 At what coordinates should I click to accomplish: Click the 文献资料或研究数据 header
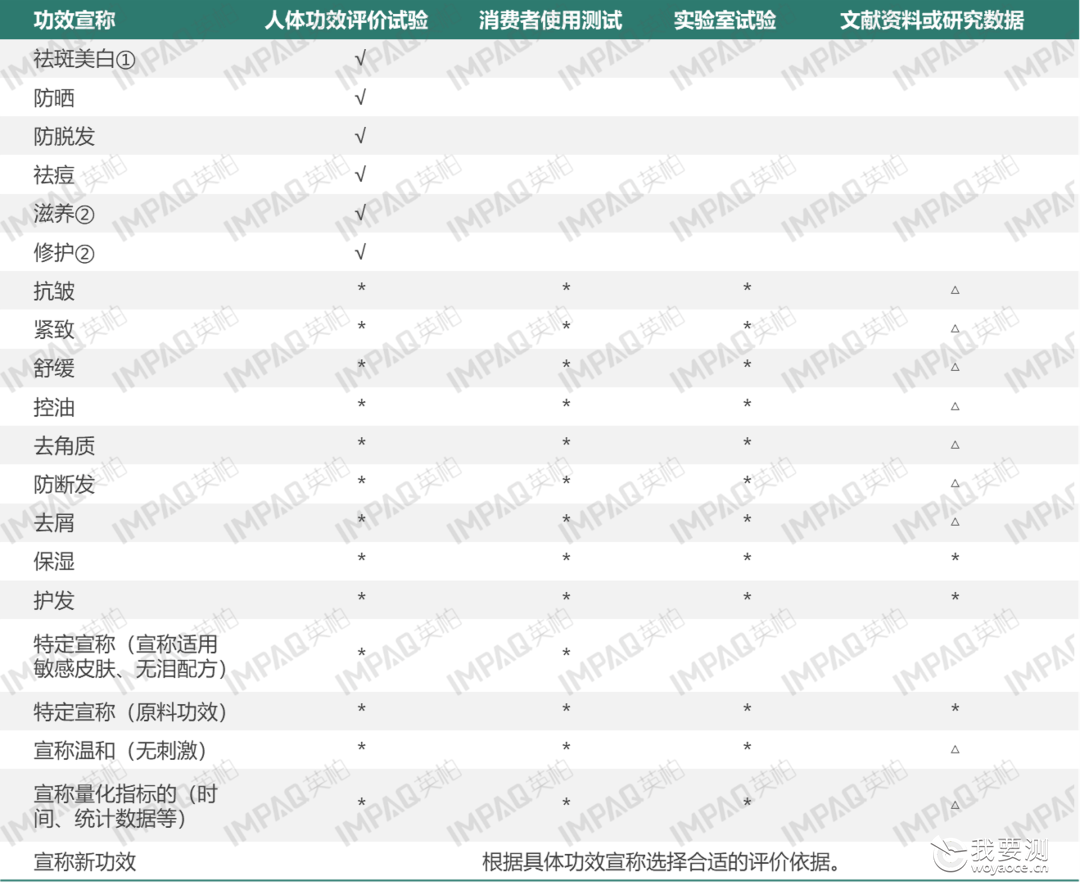[x=932, y=20]
